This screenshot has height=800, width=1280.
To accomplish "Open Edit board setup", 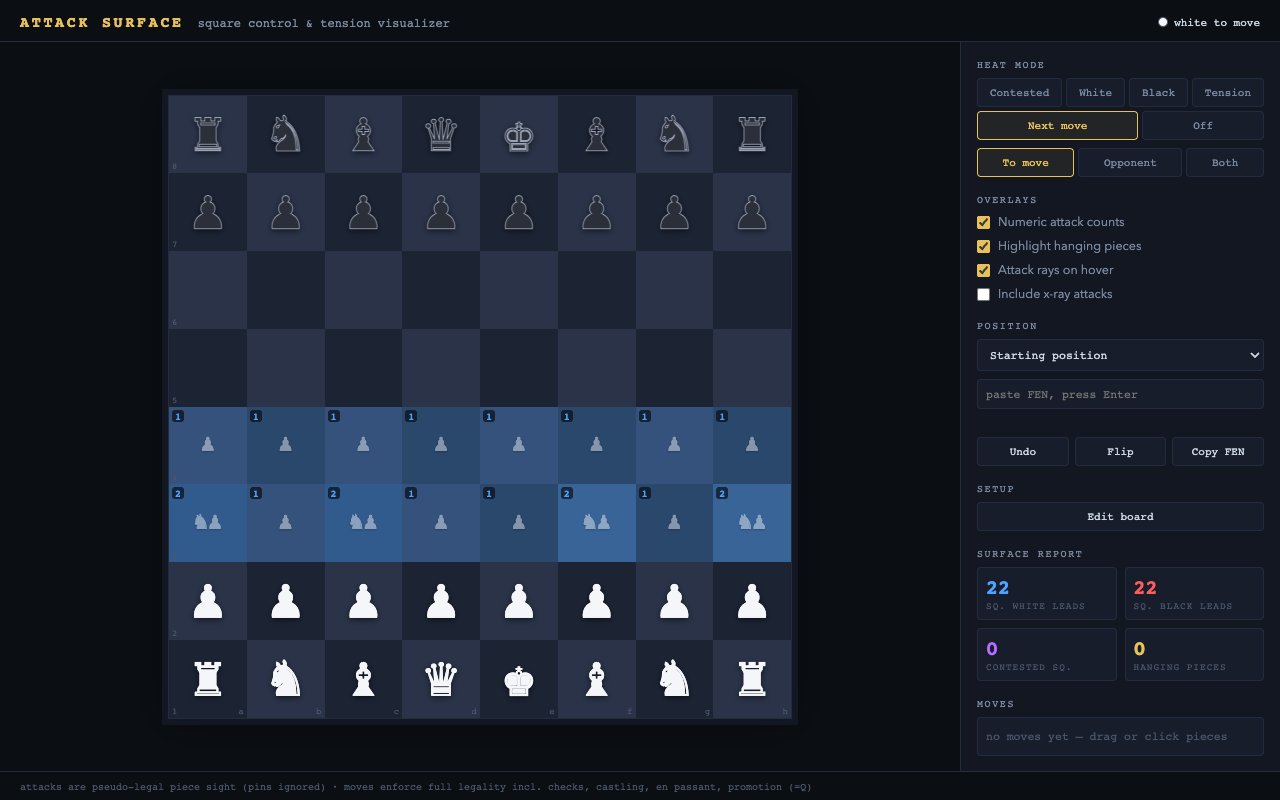I will click(x=1120, y=517).
